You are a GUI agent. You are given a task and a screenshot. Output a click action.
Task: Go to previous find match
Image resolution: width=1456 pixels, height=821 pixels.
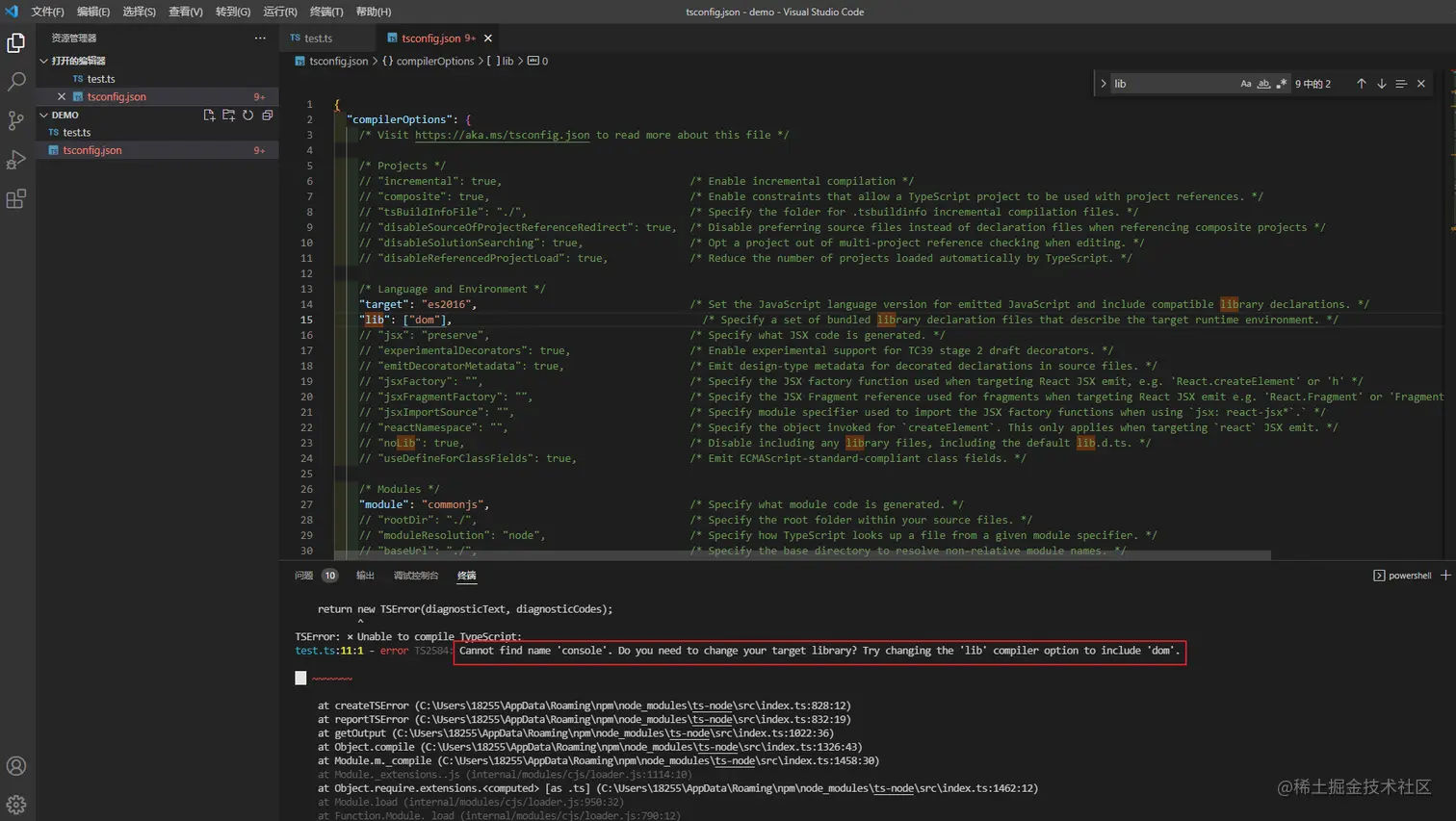point(1361,84)
